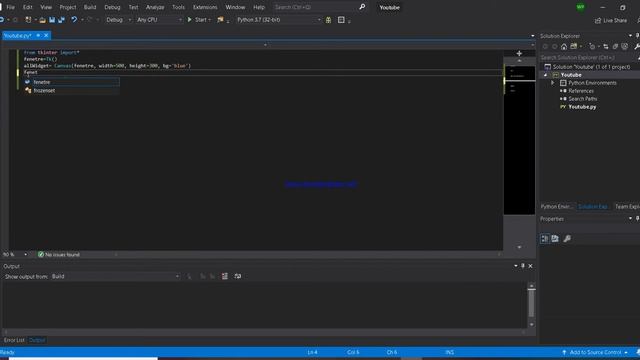Open the Any CPU platform dropdown
Screen dimensions: 640x360
coord(159,20)
